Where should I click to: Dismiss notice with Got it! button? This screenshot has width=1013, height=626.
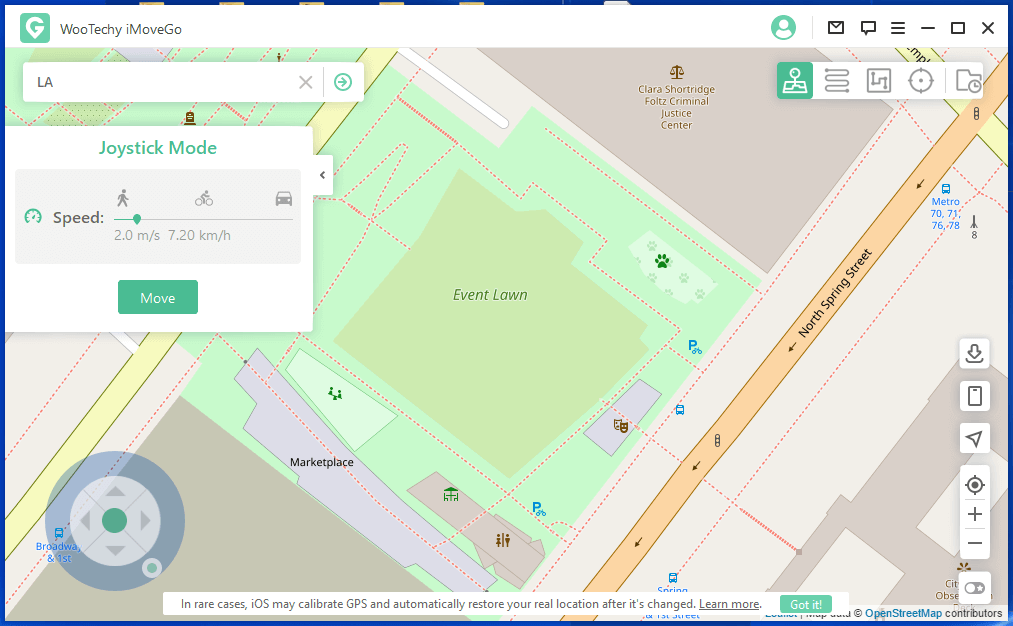point(806,604)
